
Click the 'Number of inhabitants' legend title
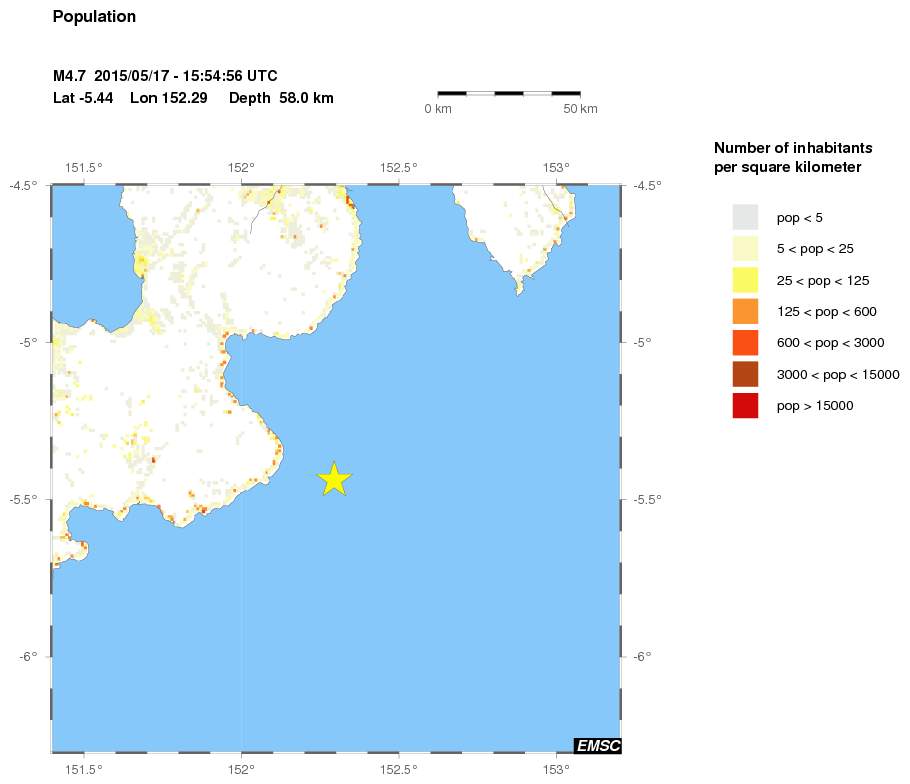click(784, 148)
